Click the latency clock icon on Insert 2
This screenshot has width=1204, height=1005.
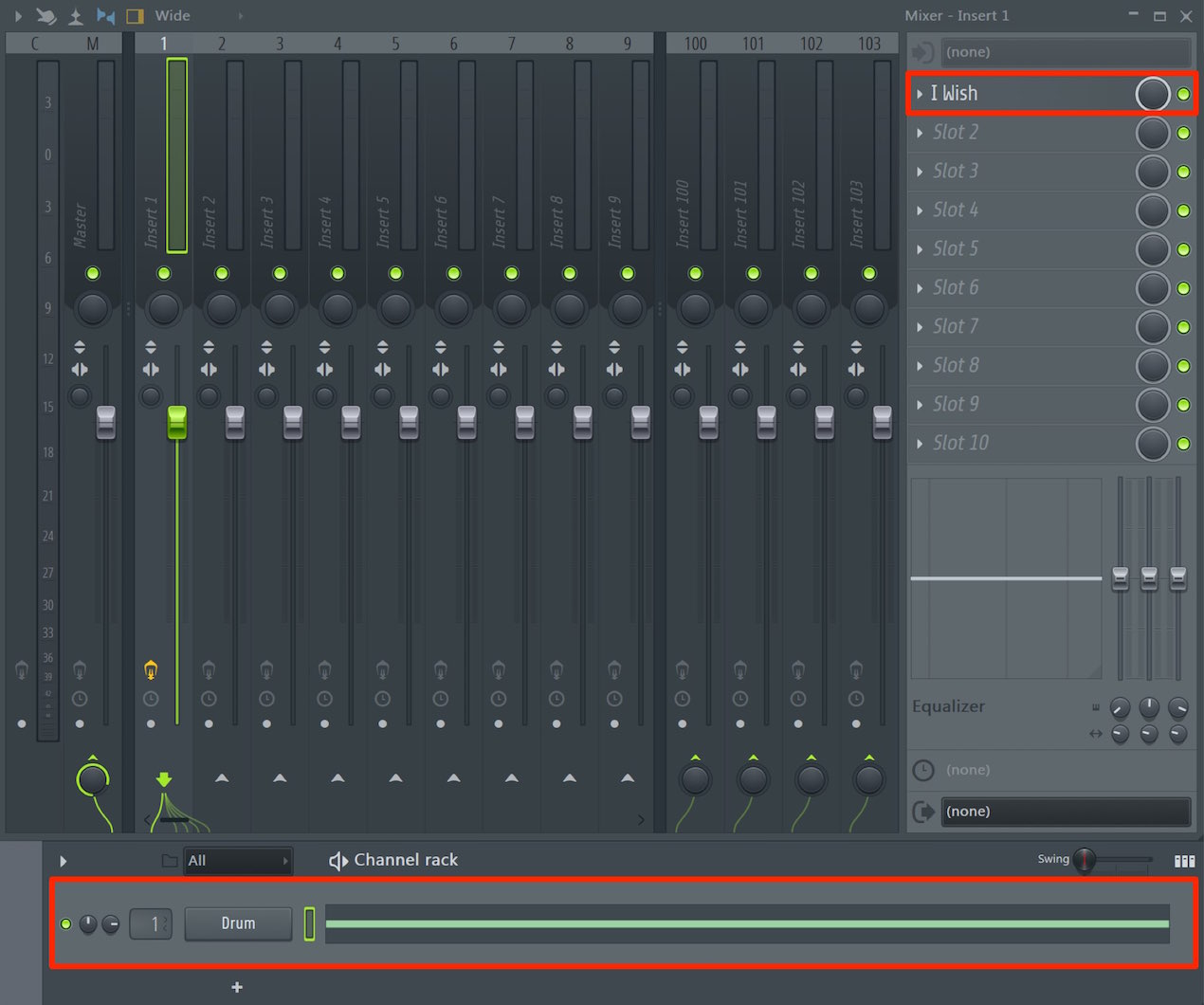point(209,699)
